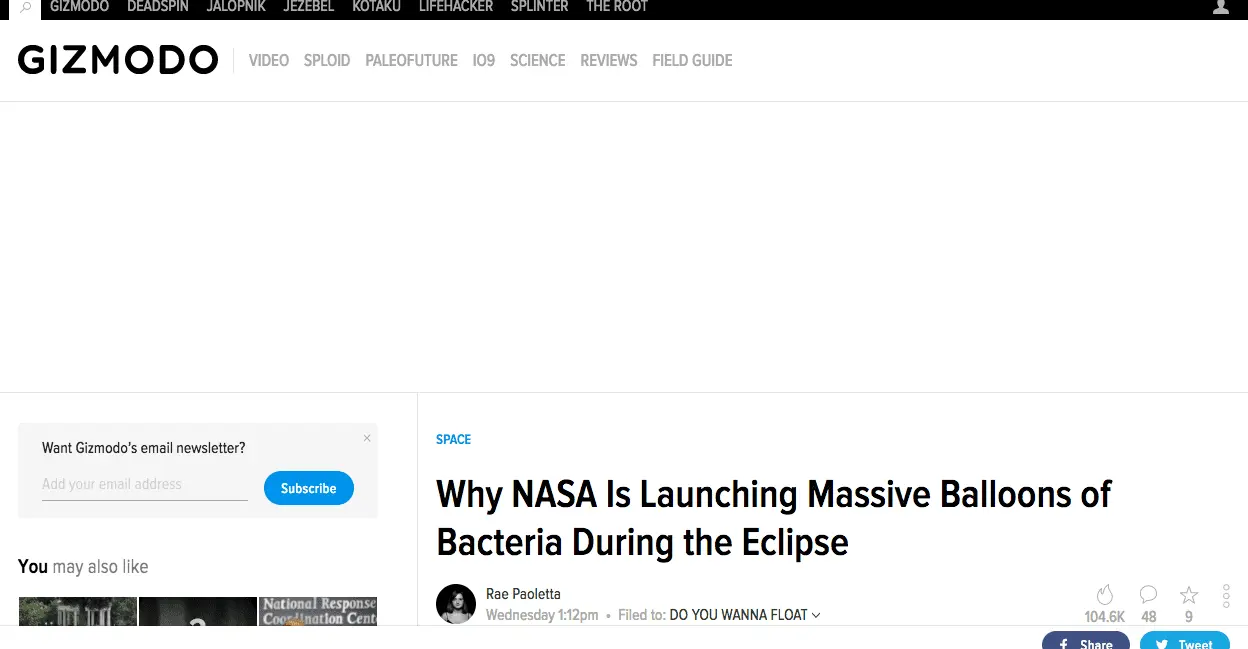This screenshot has height=649, width=1248.
Task: Click the Wednesday 1:12pm timestamp
Action: [542, 615]
